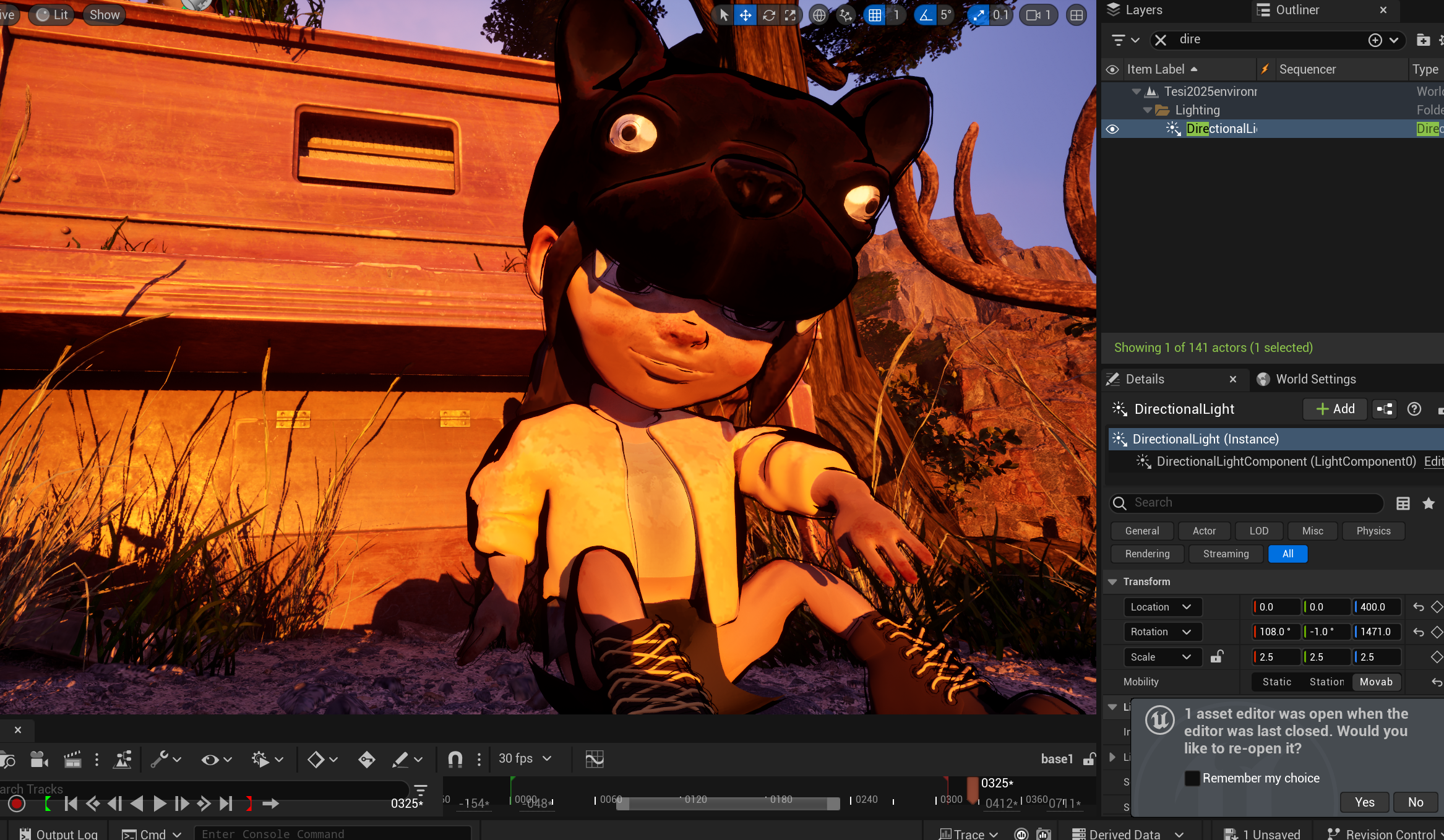Click Yes to re-open asset editor
The image size is (1444, 840).
tap(1364, 802)
